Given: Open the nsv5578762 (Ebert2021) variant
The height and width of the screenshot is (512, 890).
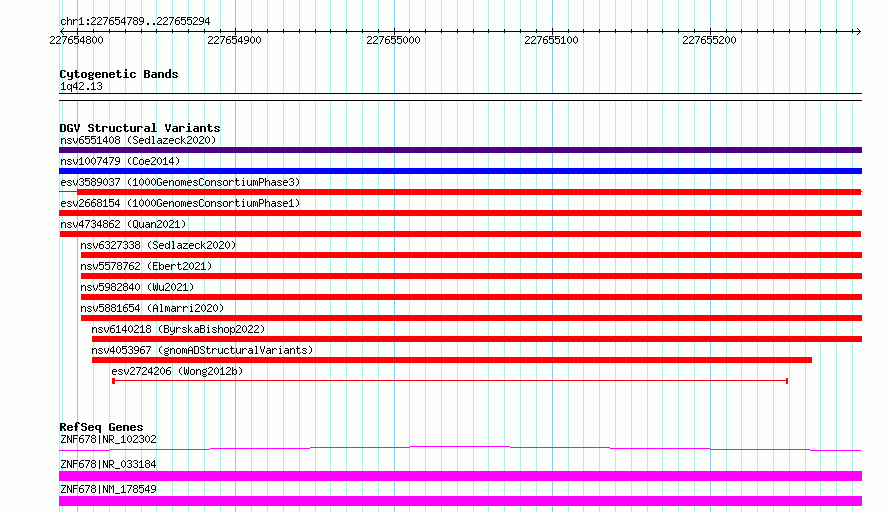Looking at the screenshot, I should click(146, 266).
